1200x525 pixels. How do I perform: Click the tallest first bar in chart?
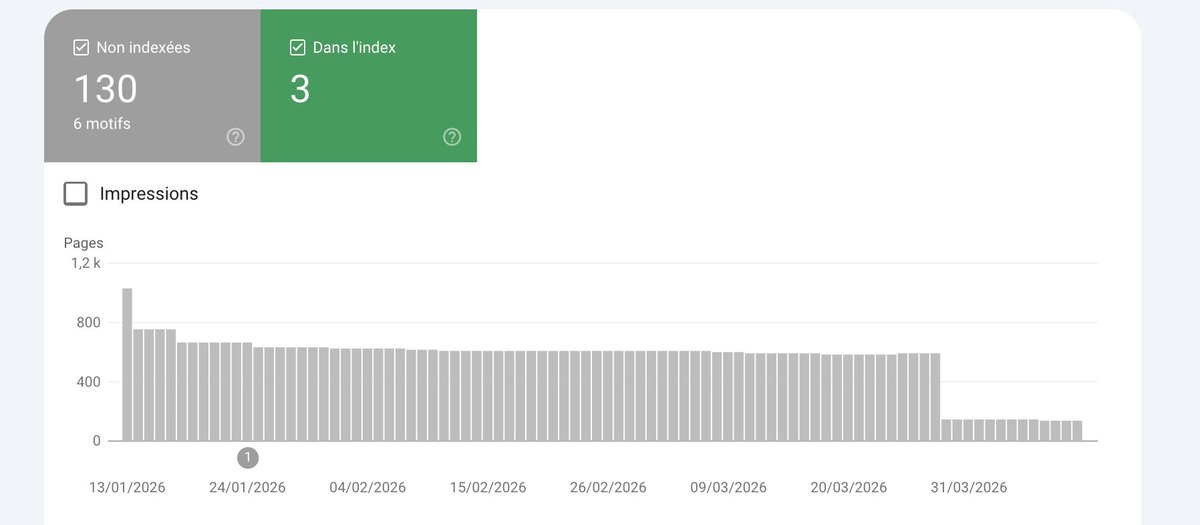[x=127, y=364]
